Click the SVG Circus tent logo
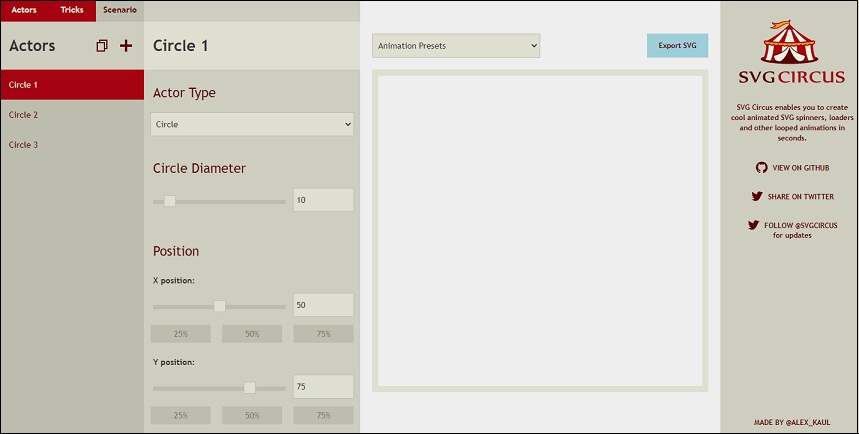The height and width of the screenshot is (434, 859). [x=791, y=53]
